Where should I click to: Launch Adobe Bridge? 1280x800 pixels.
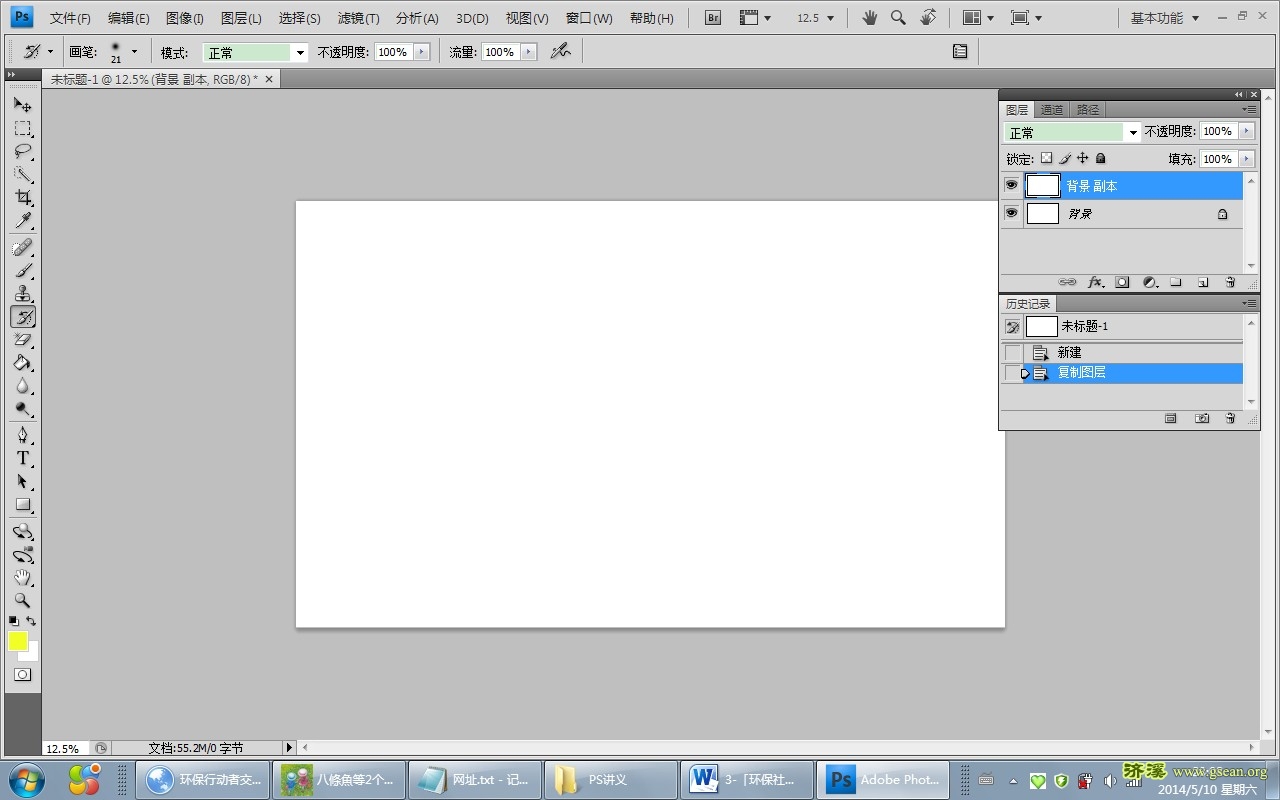tap(713, 18)
